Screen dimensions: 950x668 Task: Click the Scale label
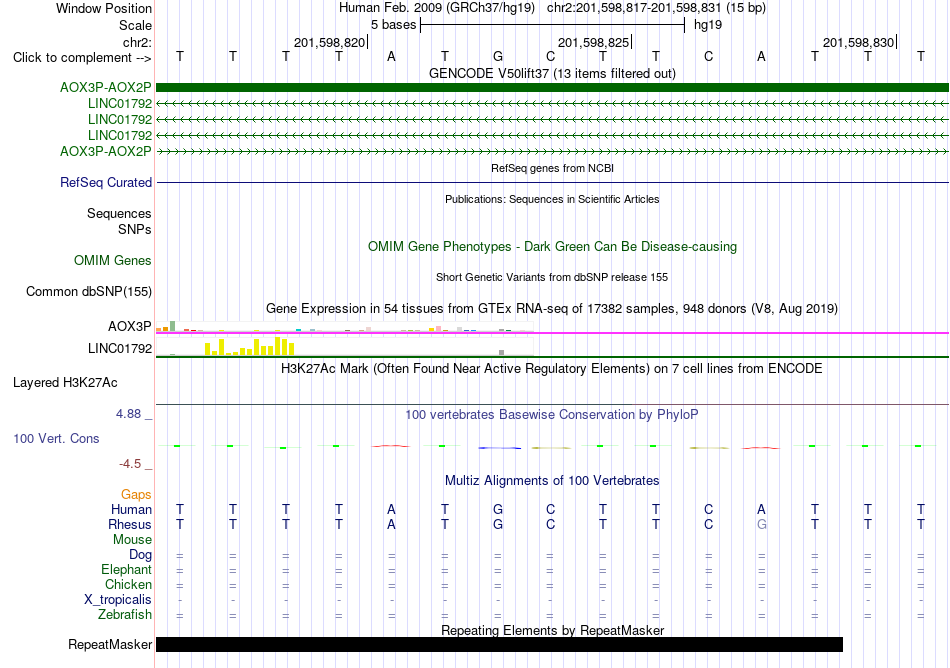tap(135, 25)
